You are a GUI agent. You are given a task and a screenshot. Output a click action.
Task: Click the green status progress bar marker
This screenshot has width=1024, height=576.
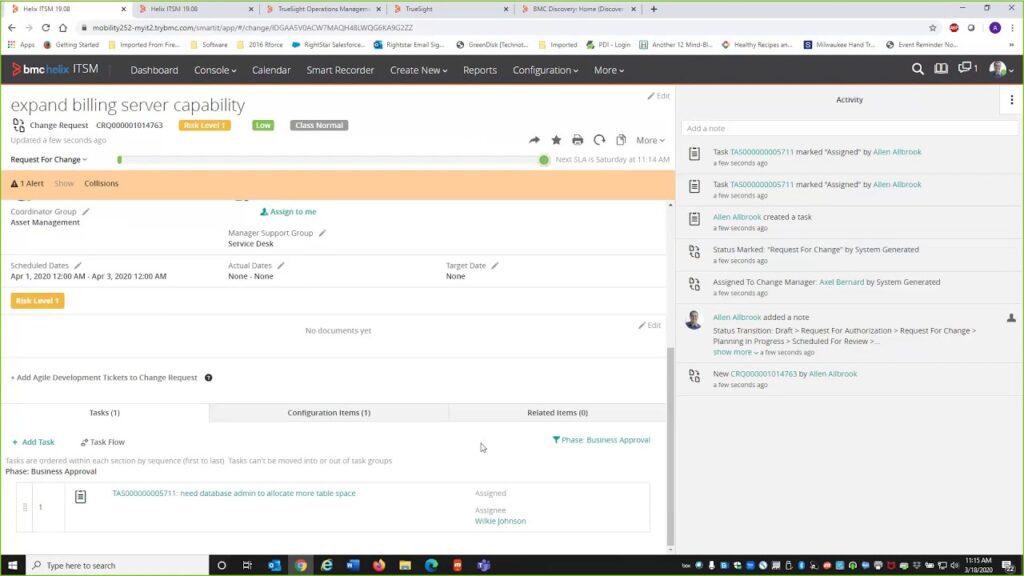point(544,160)
